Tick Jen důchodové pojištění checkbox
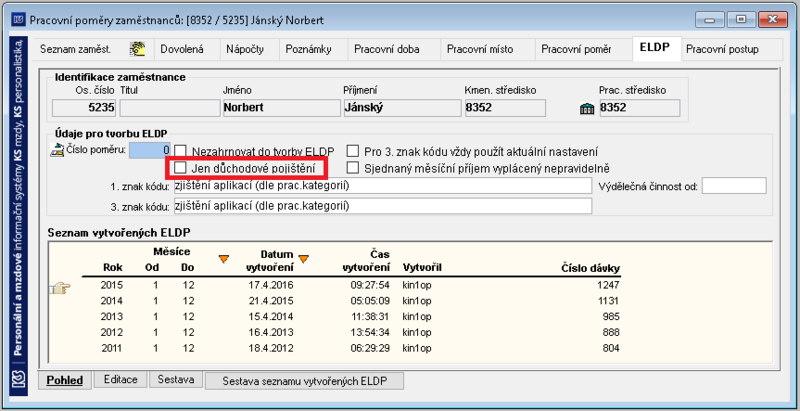The width and height of the screenshot is (800, 411). [181, 168]
